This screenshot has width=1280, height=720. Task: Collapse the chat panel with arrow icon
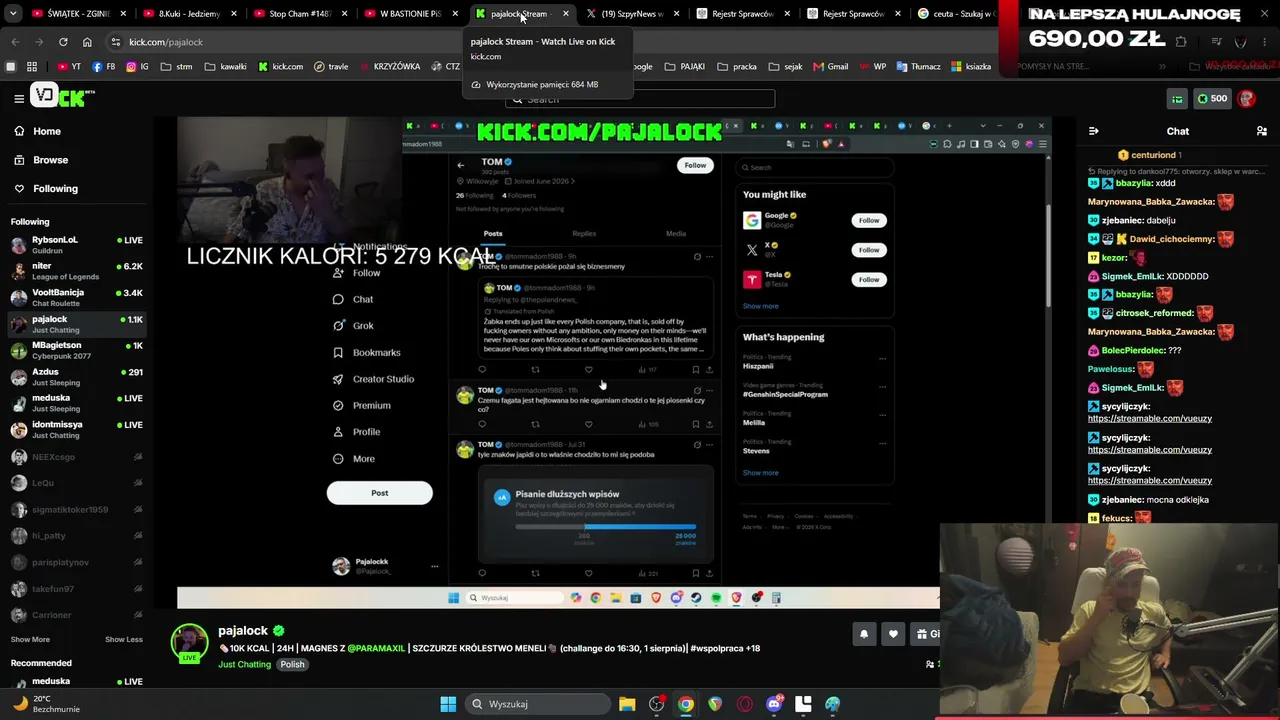[x=1093, y=131]
